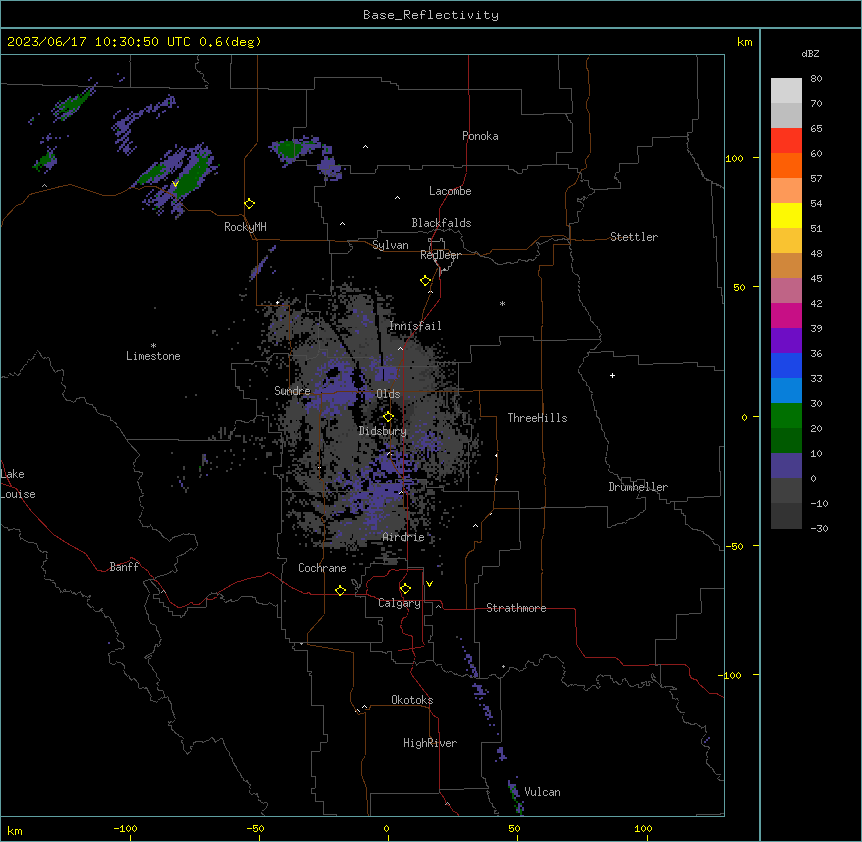Click the yellow diamond marker south of Cochrane

pos(340,590)
